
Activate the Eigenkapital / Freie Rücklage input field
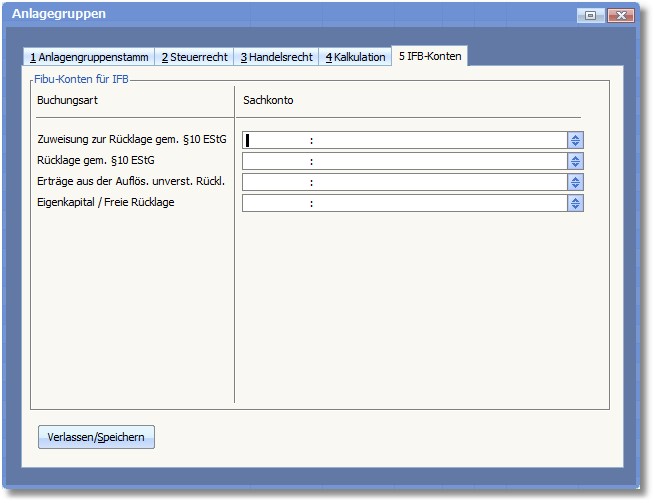click(404, 203)
